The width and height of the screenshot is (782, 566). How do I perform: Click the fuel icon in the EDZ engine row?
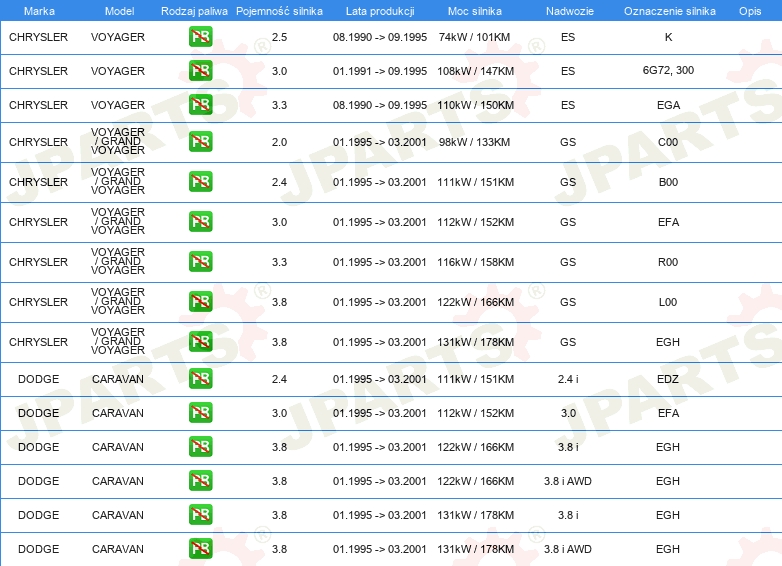pos(200,379)
